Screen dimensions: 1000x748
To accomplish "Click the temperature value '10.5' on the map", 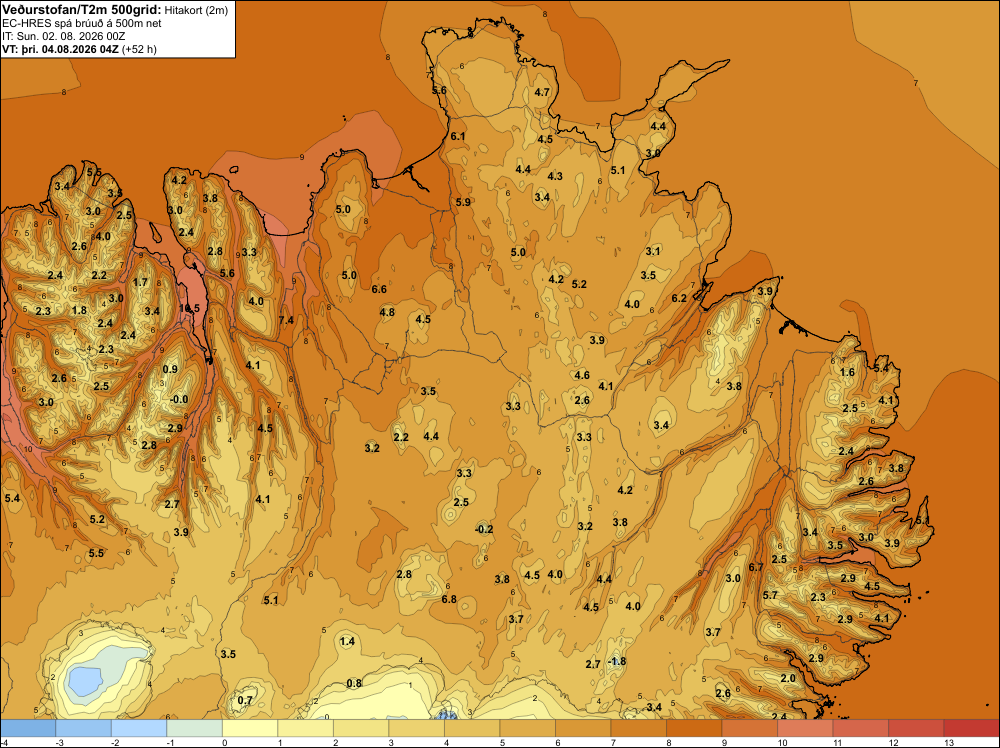I will (189, 308).
